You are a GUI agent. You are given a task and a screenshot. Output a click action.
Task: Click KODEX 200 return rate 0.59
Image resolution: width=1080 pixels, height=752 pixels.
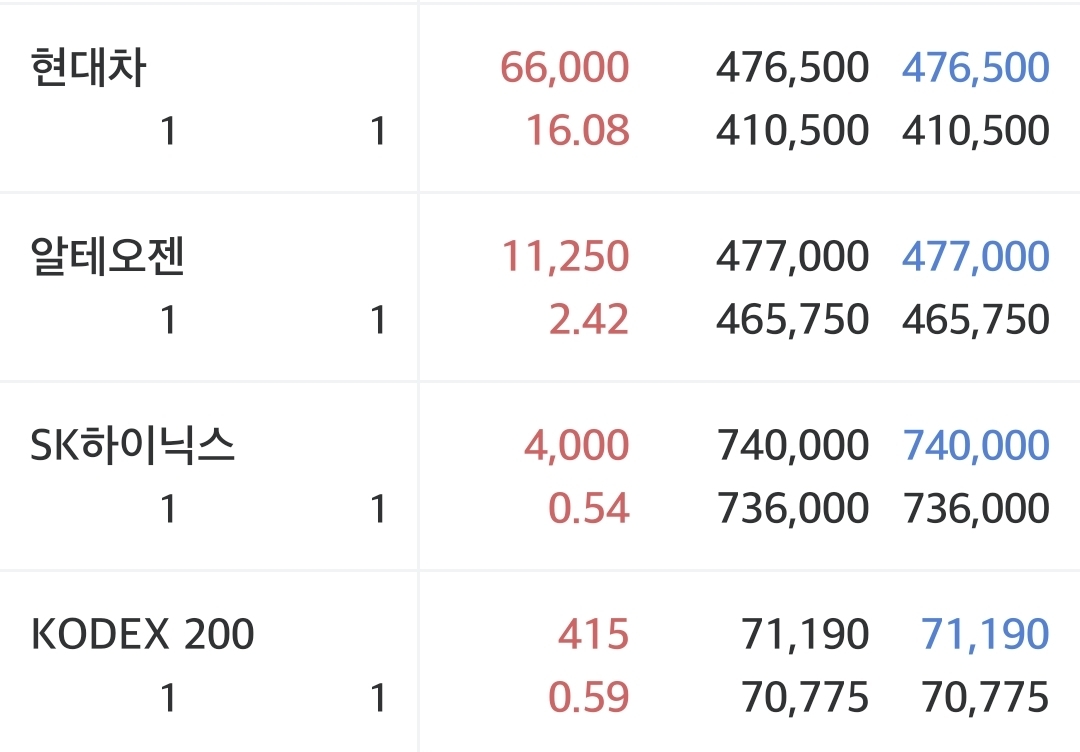point(589,697)
